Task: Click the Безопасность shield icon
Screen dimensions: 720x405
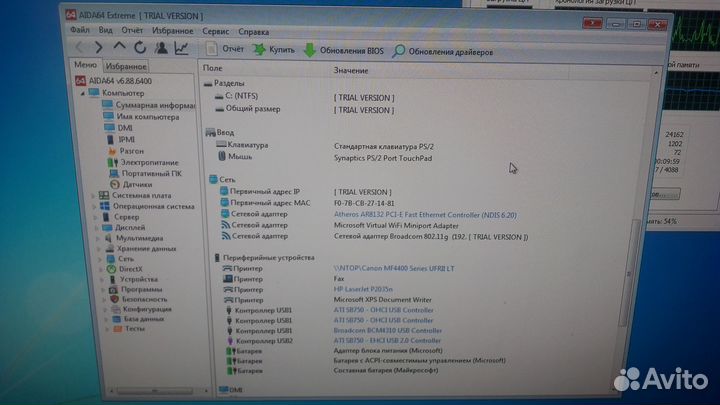Action: [x=114, y=299]
